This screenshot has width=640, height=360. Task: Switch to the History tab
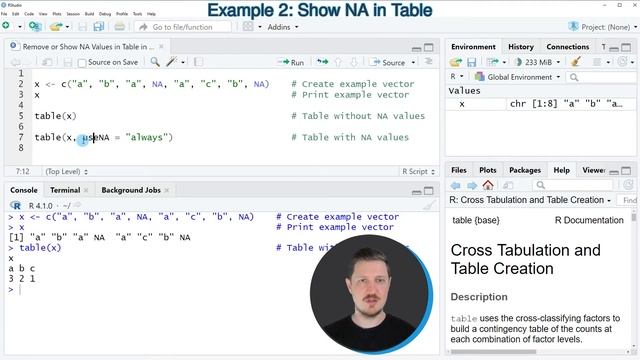click(x=520, y=47)
